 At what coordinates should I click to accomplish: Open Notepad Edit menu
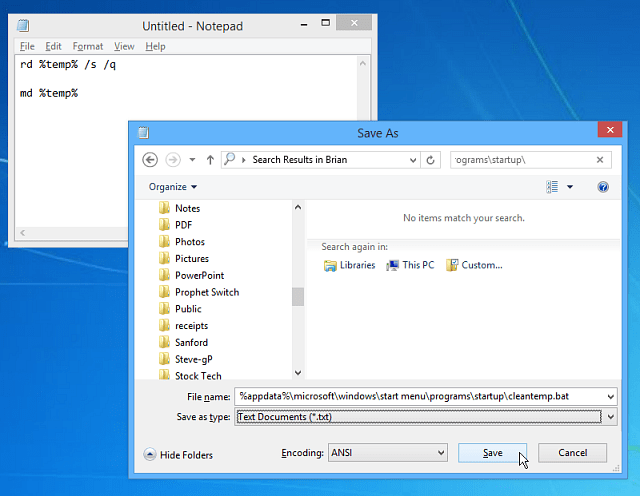tap(53, 46)
